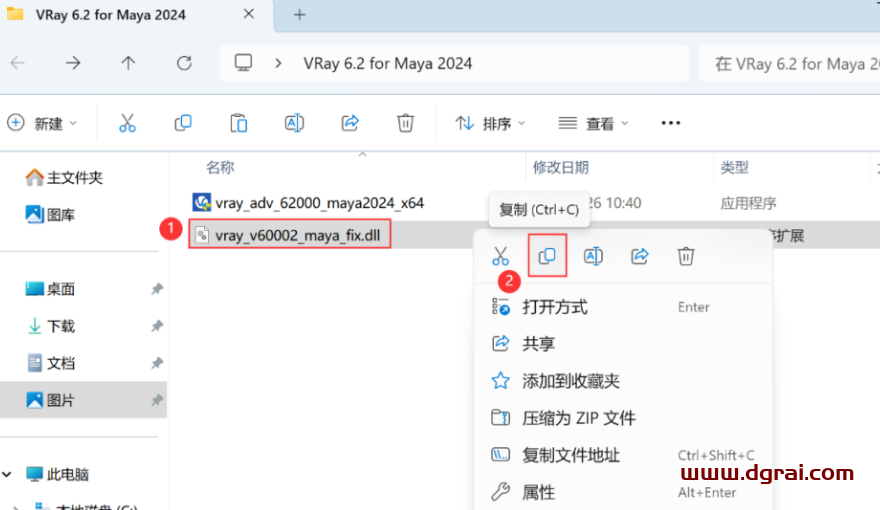
Task: Unpin 图片 using its pin icon
Action: click(157, 400)
